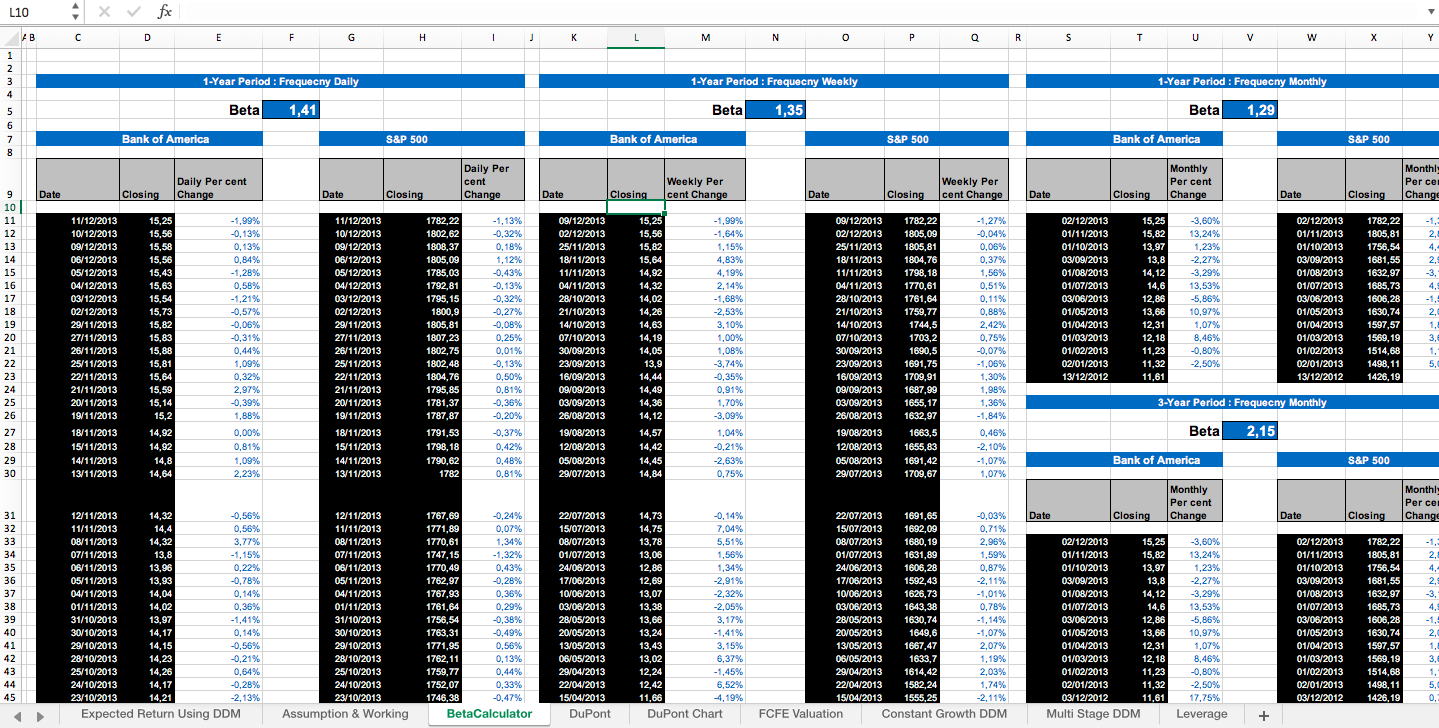Screen dimensions: 1439x728
Task: Click into the Name Box showing L10
Action: click(36, 12)
